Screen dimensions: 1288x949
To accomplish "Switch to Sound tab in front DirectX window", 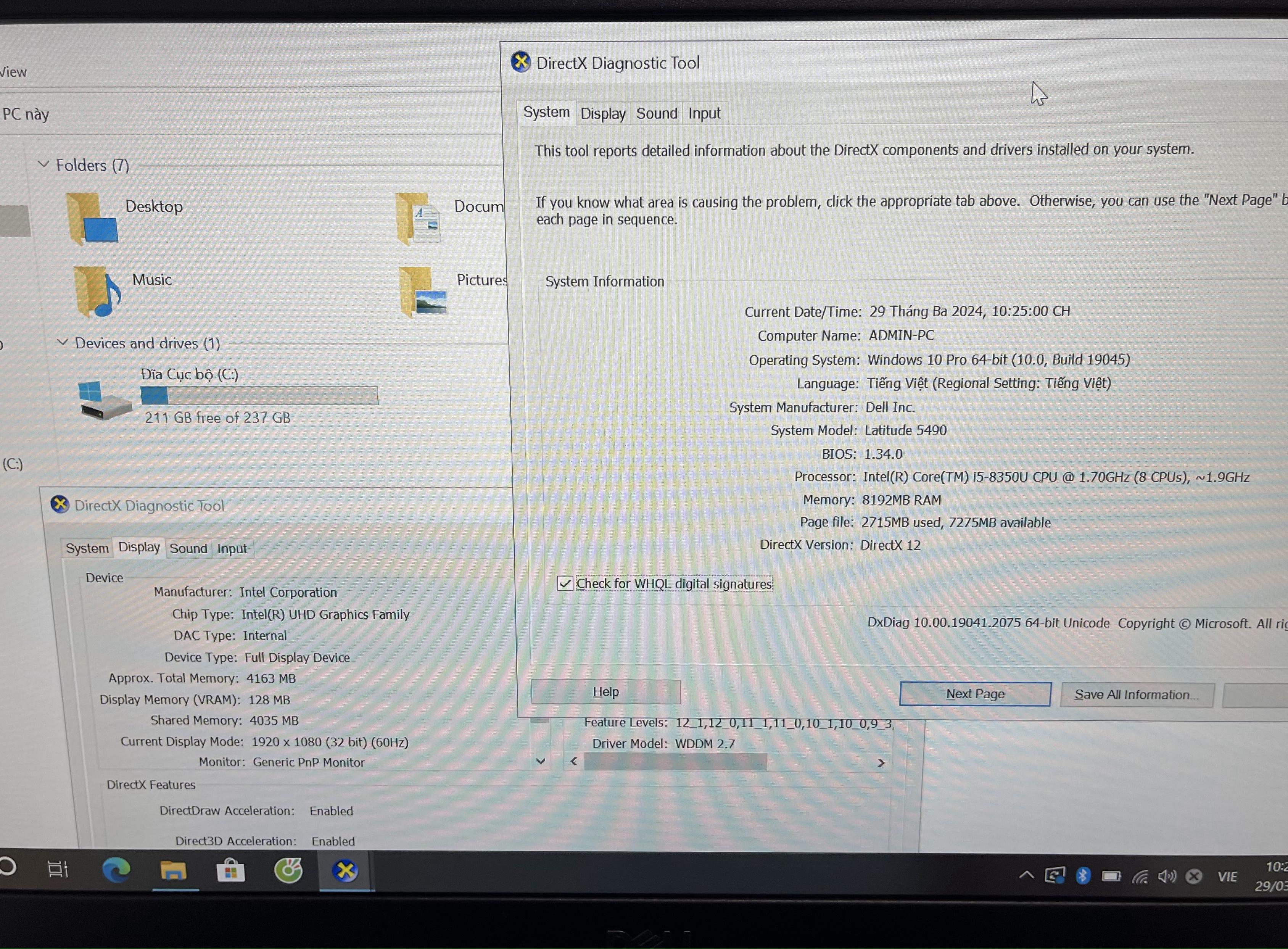I will pos(656,113).
